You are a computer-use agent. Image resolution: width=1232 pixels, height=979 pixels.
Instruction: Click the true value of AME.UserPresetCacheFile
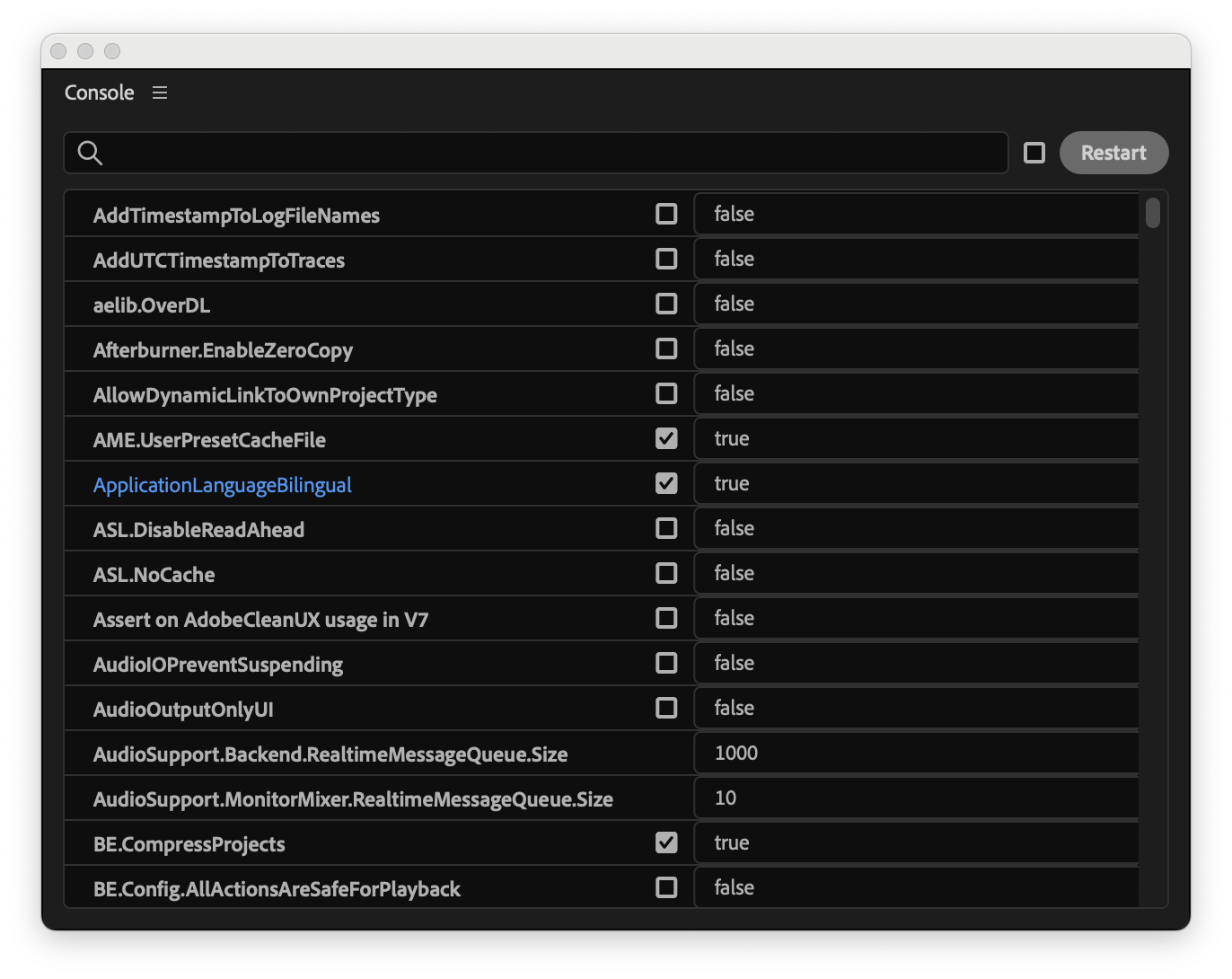tap(916, 438)
